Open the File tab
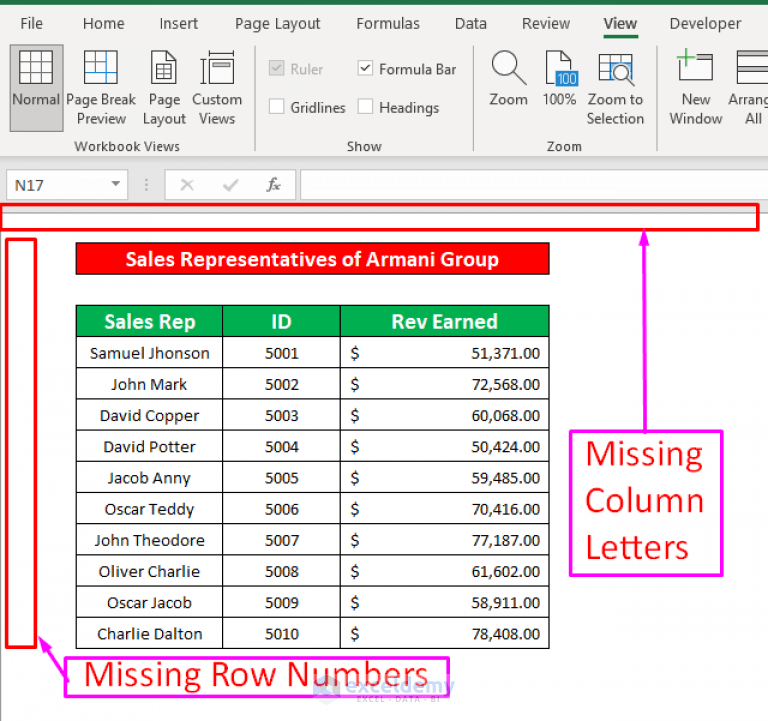This screenshot has height=721, width=768. click(x=31, y=24)
